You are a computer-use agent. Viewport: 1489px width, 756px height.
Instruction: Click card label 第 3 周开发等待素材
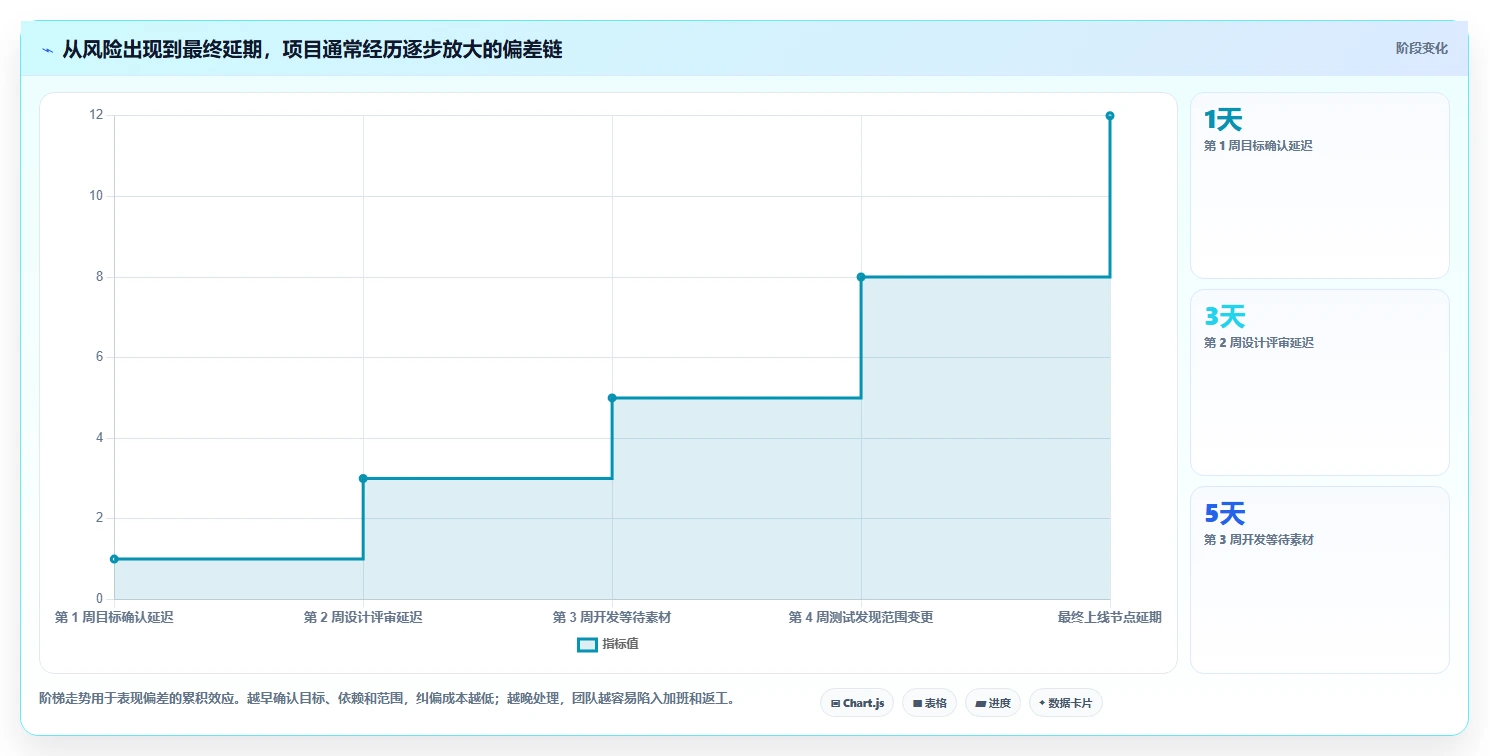[x=1258, y=540]
